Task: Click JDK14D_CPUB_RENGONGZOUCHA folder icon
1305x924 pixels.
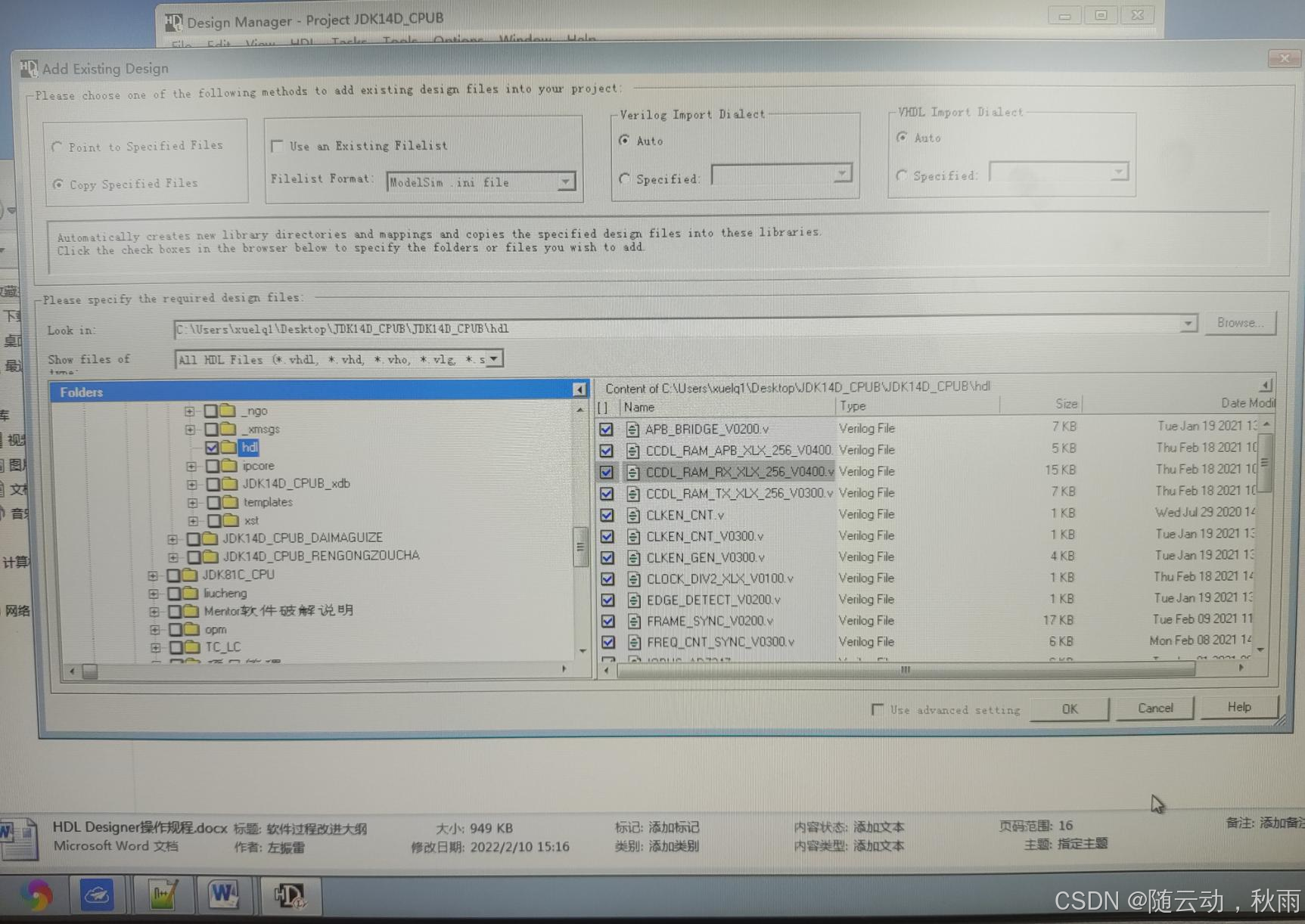Action: click(210, 557)
